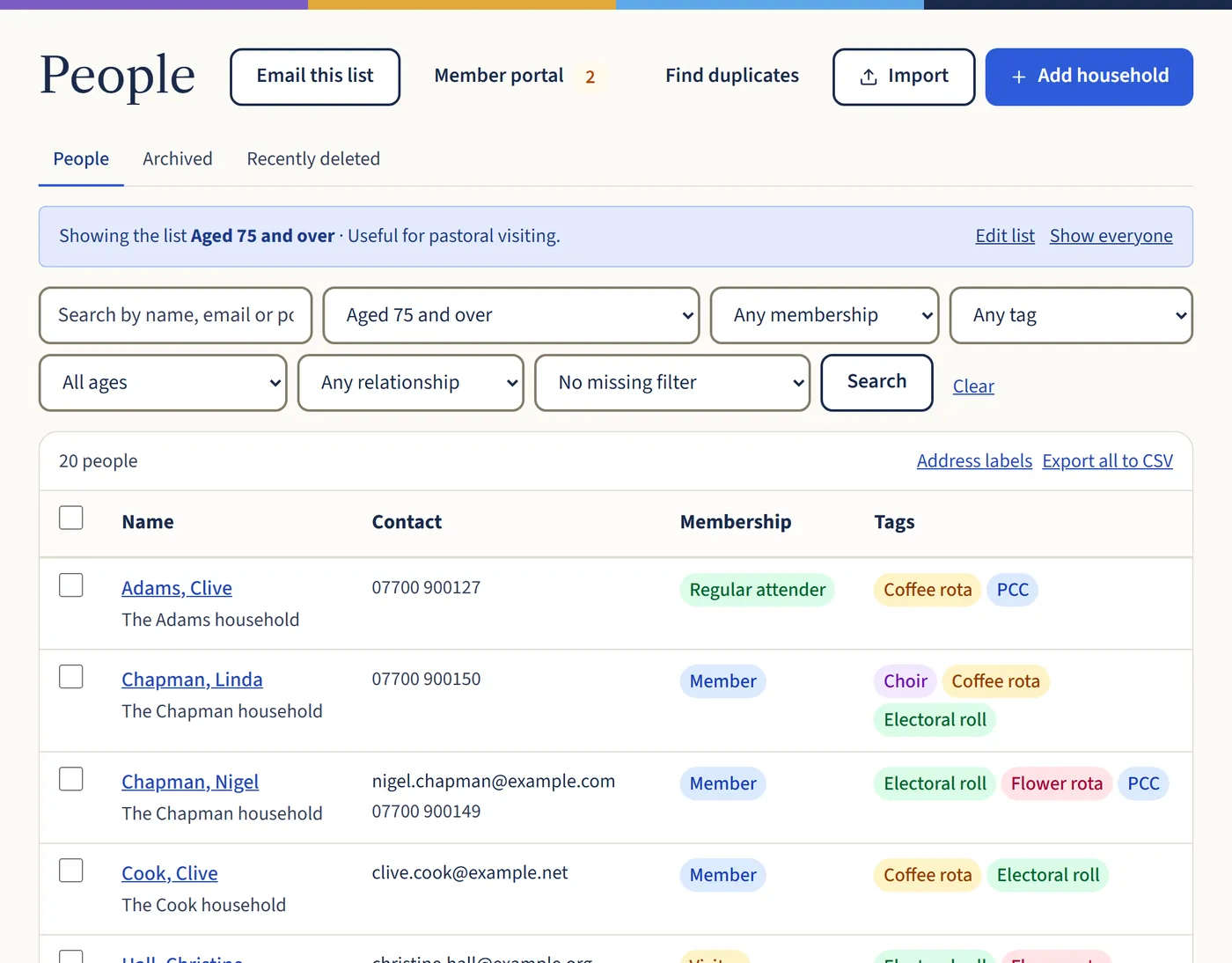Open the Any tag filter

pyautogui.click(x=1071, y=315)
